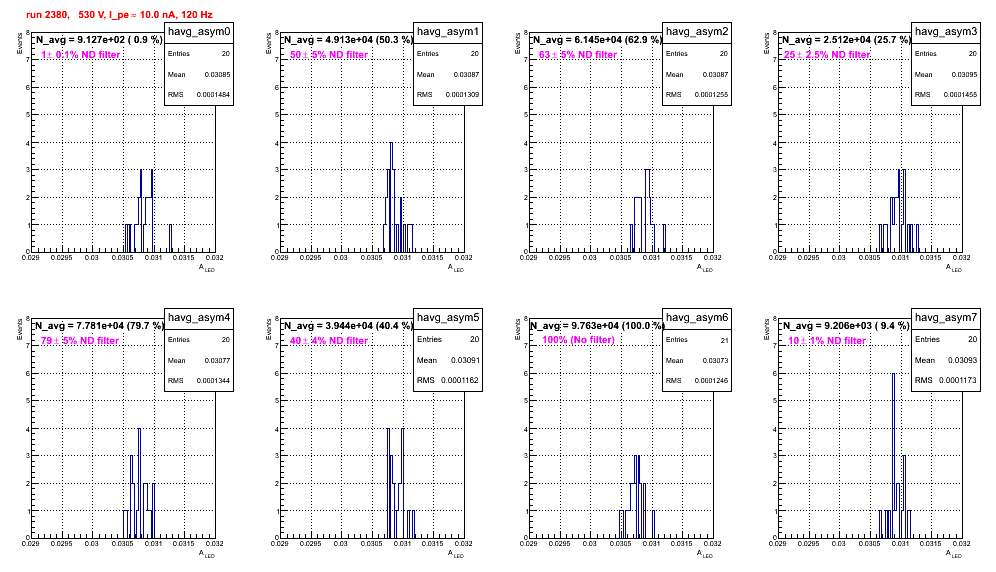Click RMS 0.0001246 in havg_asym6 stats

[x=697, y=381]
